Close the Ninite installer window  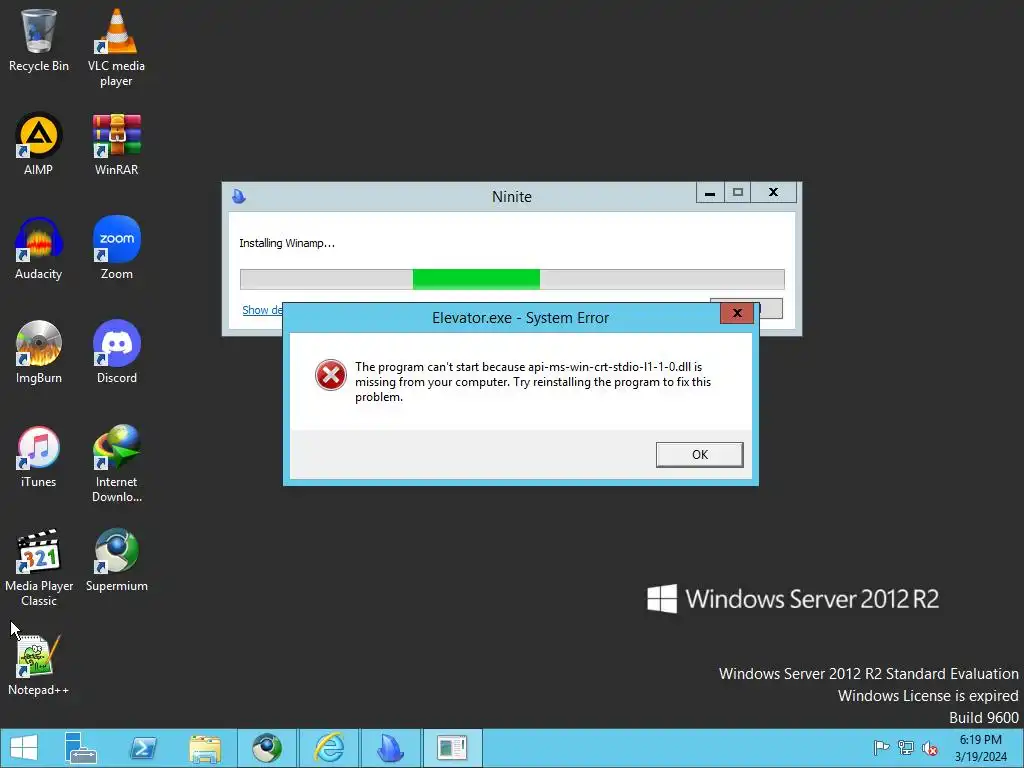point(774,193)
